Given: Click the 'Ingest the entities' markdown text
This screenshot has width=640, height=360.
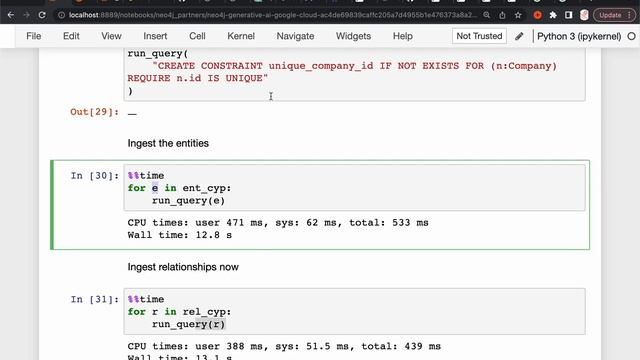Looking at the screenshot, I should [x=168, y=143].
